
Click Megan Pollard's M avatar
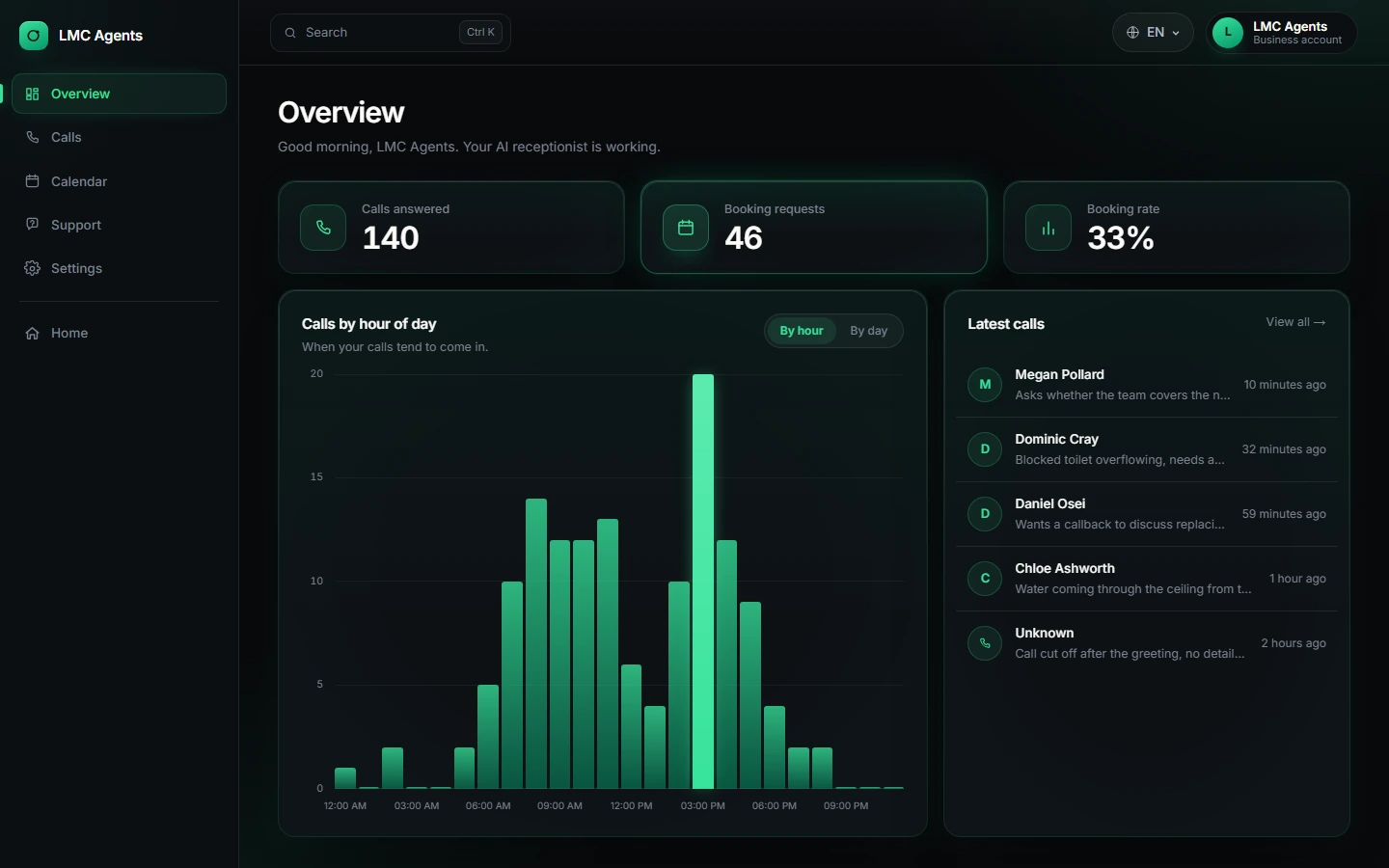[985, 384]
